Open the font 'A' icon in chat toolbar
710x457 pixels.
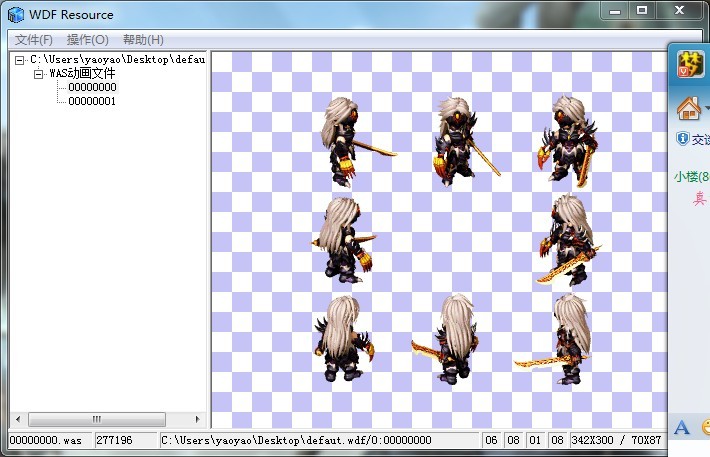[x=682, y=428]
